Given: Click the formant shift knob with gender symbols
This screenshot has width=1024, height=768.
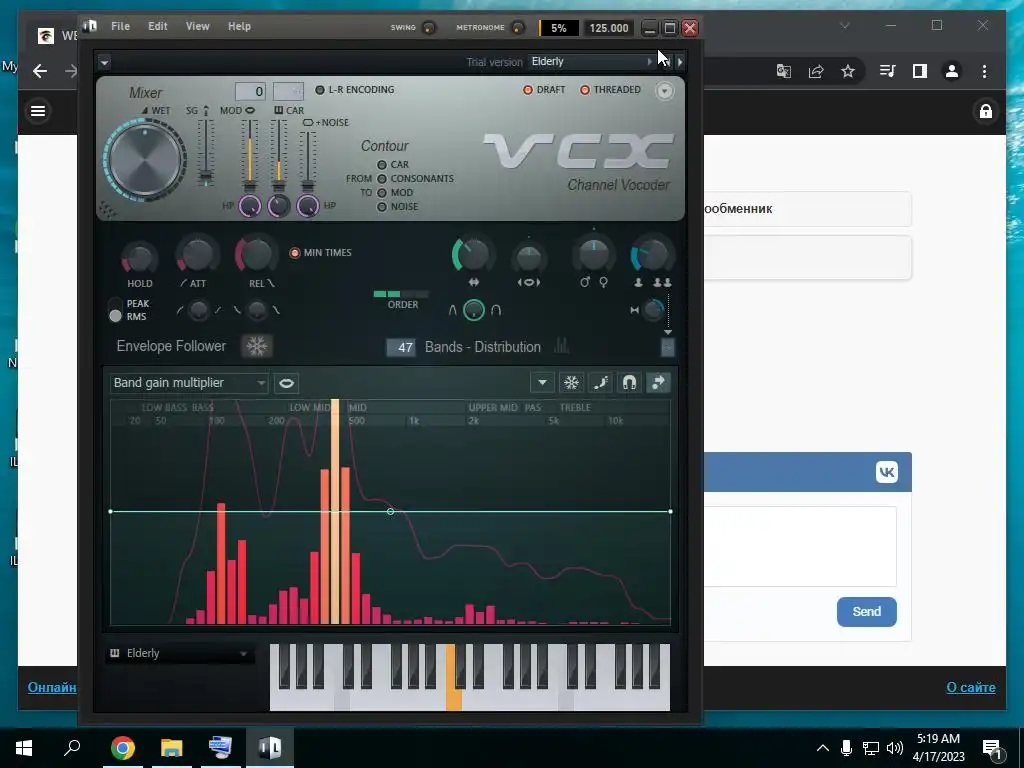Looking at the screenshot, I should click(x=594, y=255).
